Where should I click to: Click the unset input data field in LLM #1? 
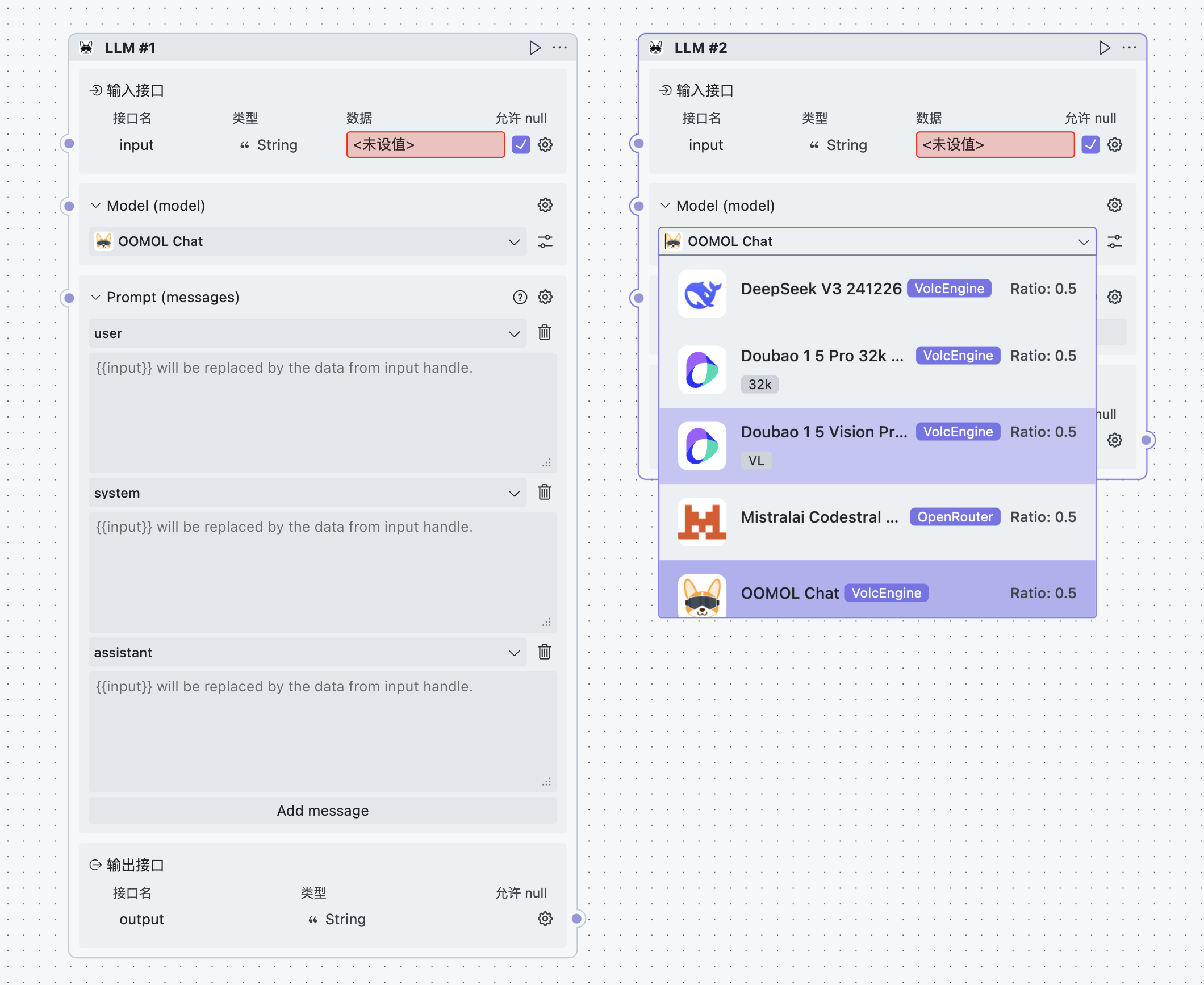coord(425,145)
